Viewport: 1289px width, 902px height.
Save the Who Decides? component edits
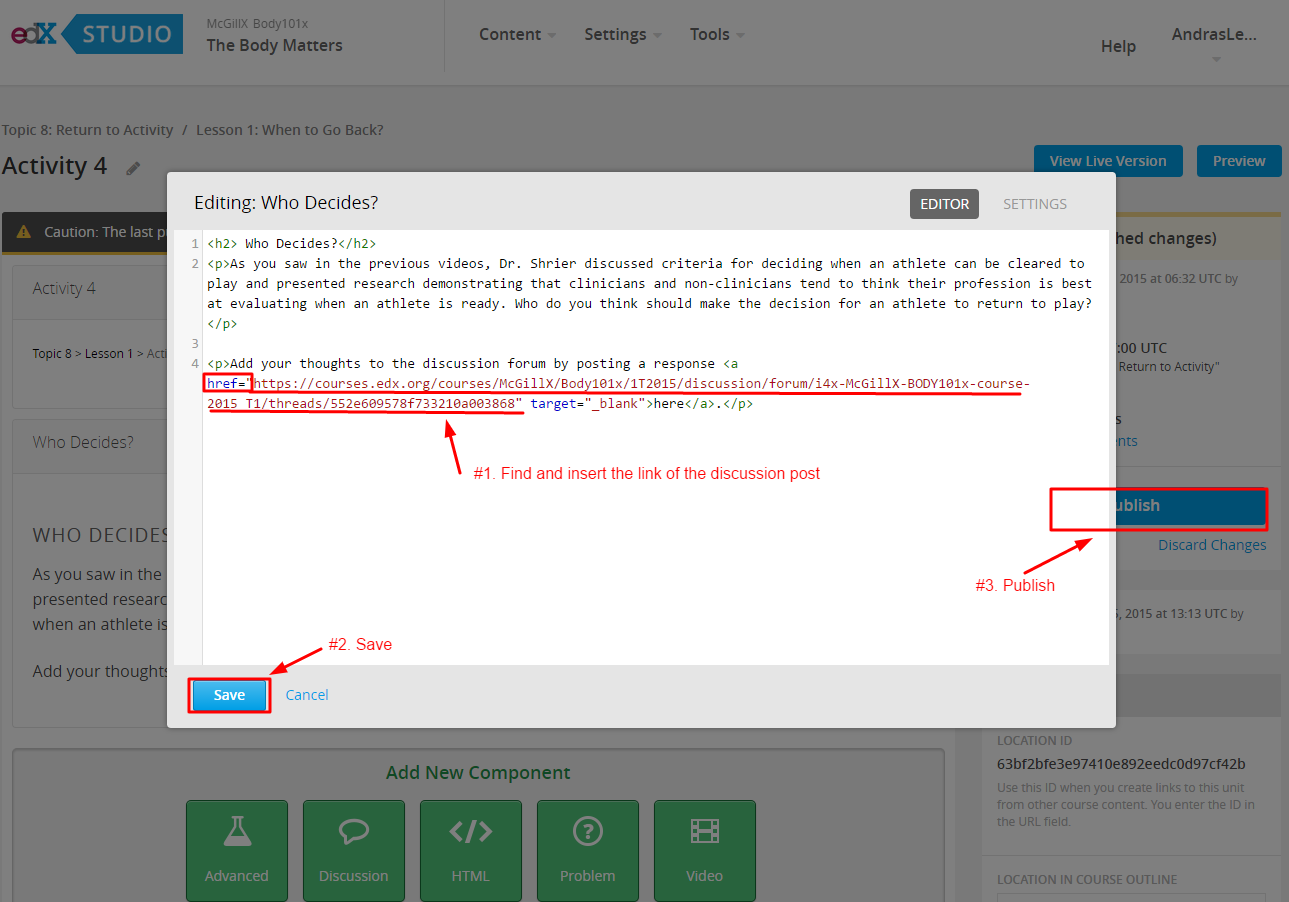click(229, 695)
